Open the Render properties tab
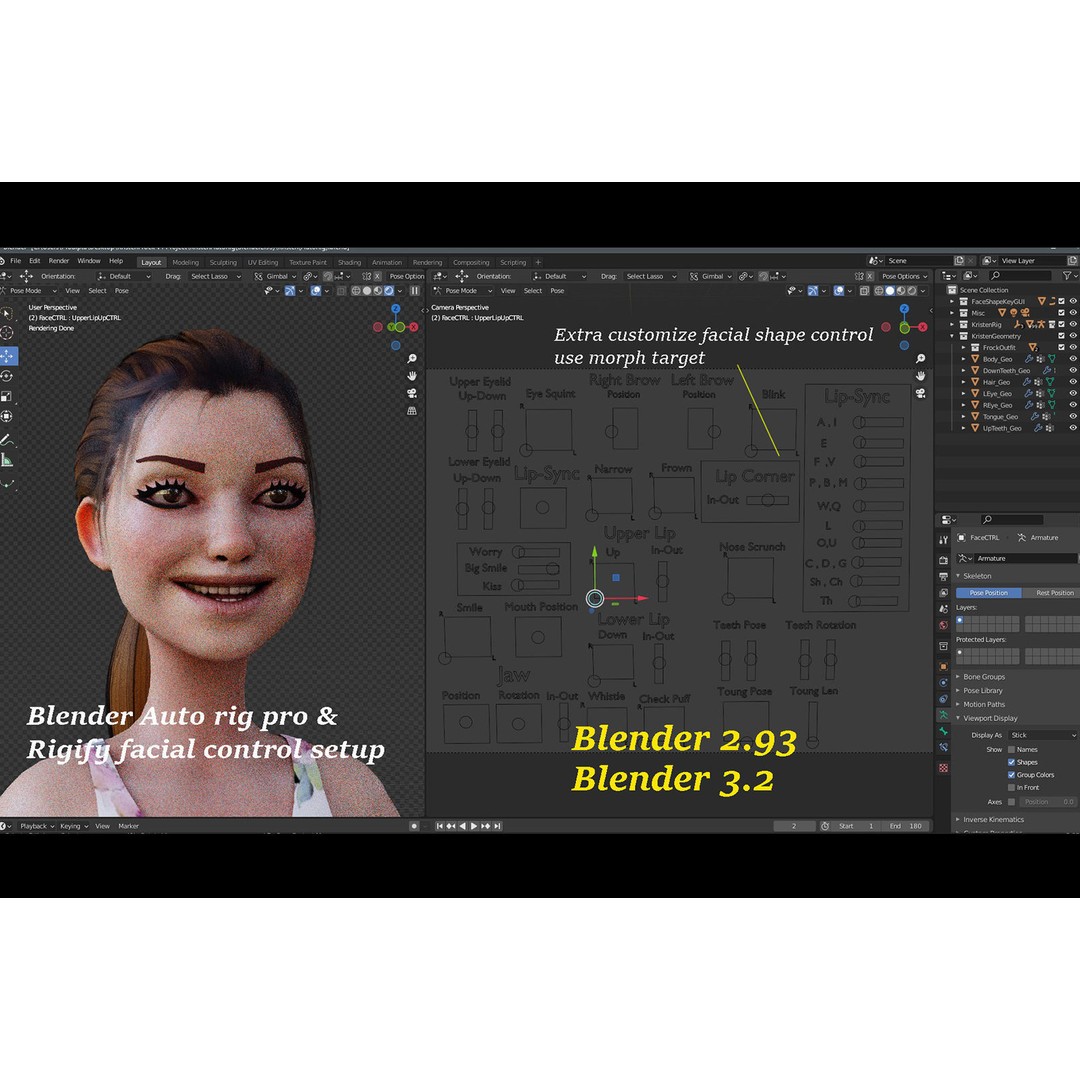Image resolution: width=1080 pixels, height=1080 pixels. tap(943, 559)
